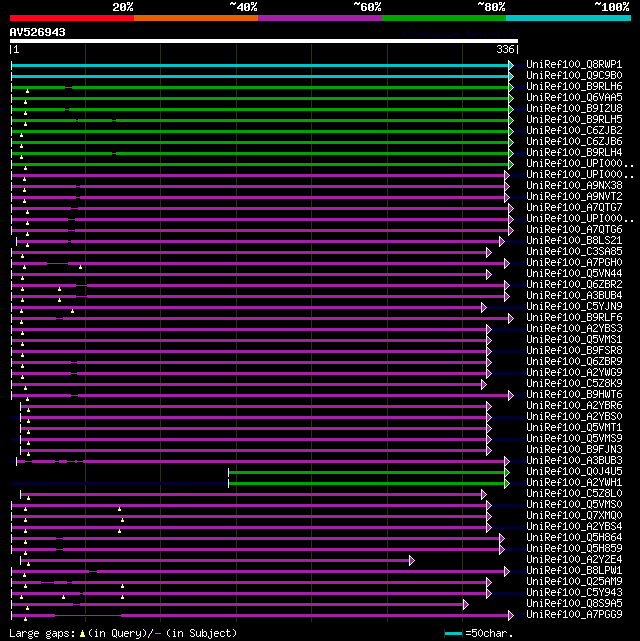Viewport: 640px width, 641px height.
Task: Click the cyan alignment bar for UniRef100_Q8RWP1
Action: point(260,65)
